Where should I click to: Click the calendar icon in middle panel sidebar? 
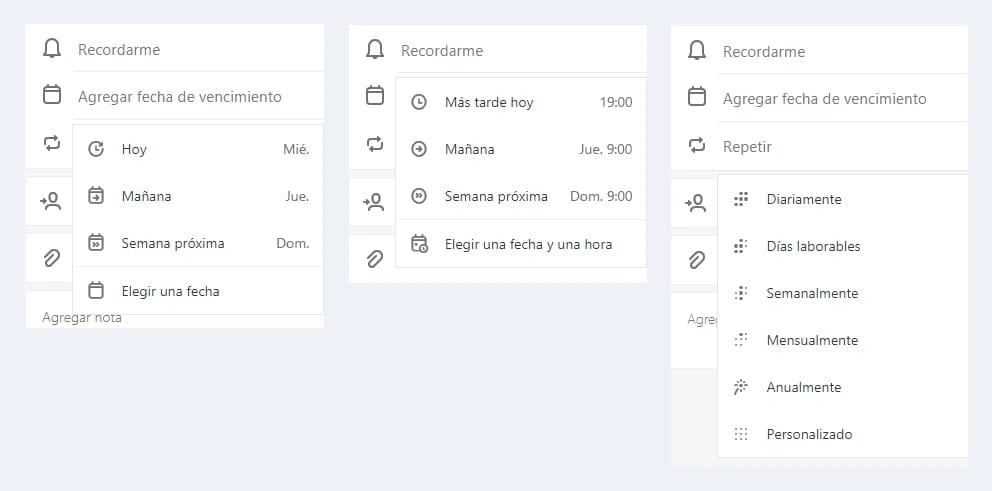tap(375, 96)
